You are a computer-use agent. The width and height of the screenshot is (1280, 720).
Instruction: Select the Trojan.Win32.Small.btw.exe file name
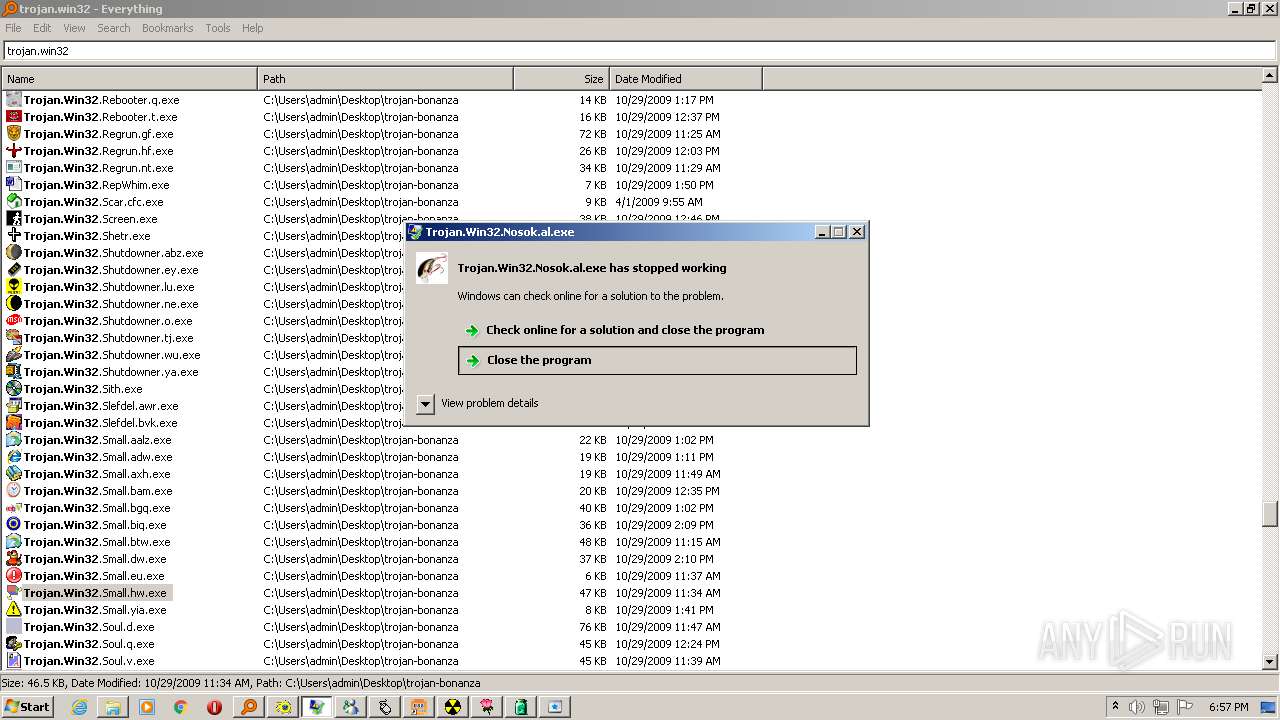[96, 542]
